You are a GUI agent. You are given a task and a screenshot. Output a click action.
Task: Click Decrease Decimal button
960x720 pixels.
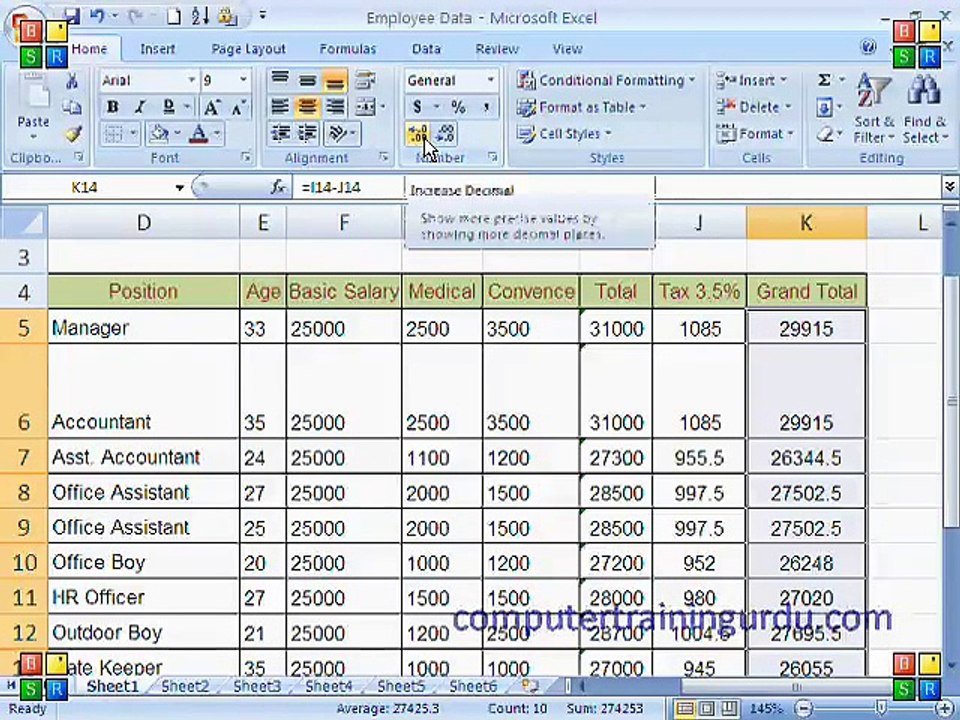445,134
